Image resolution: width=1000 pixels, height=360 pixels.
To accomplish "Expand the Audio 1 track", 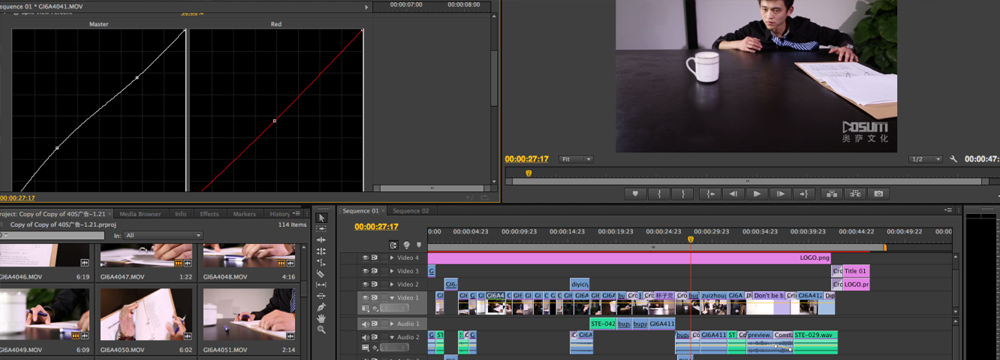I will pos(392,324).
